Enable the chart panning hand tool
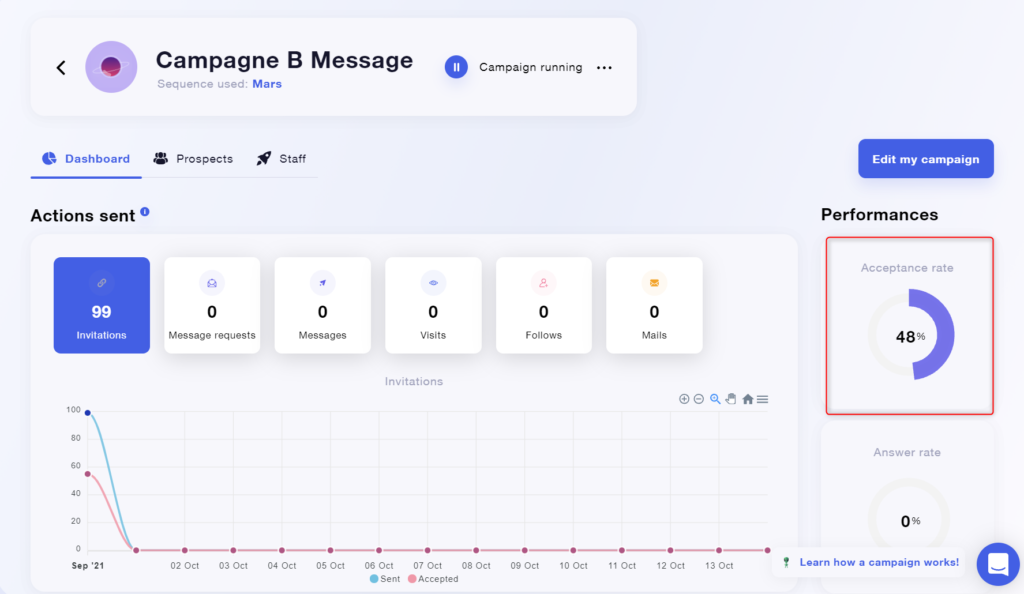 point(730,398)
